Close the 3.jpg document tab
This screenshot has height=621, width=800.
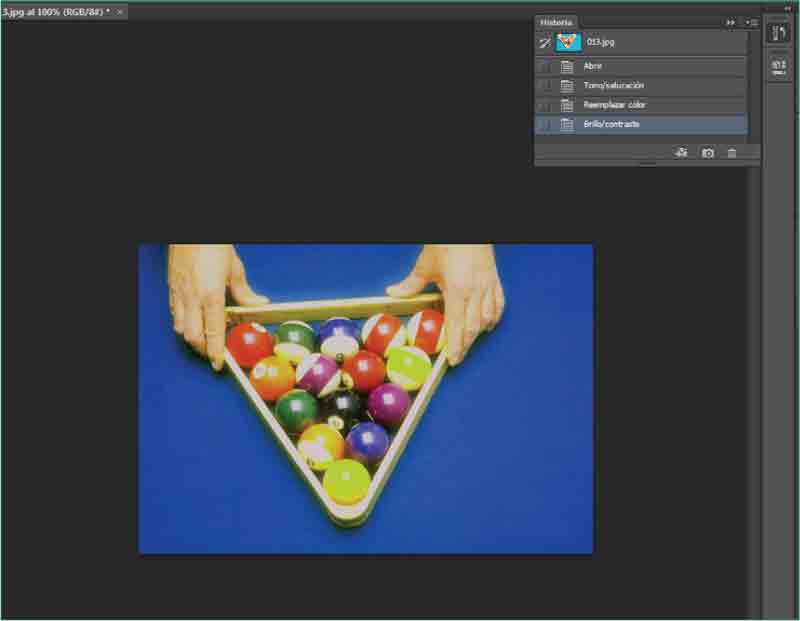[121, 11]
